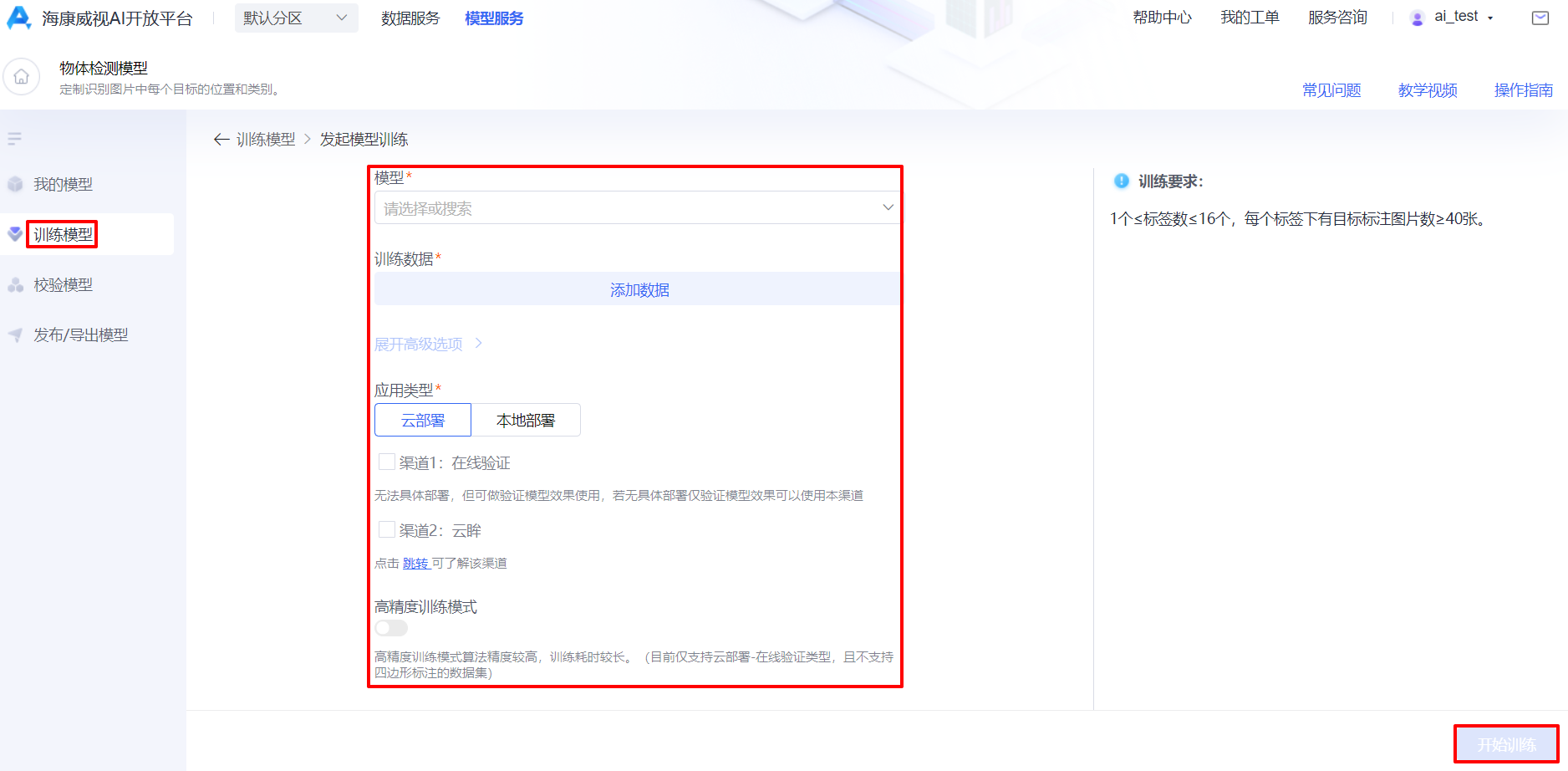Open the 海康威视AI开放平台 home logo

tap(100, 18)
